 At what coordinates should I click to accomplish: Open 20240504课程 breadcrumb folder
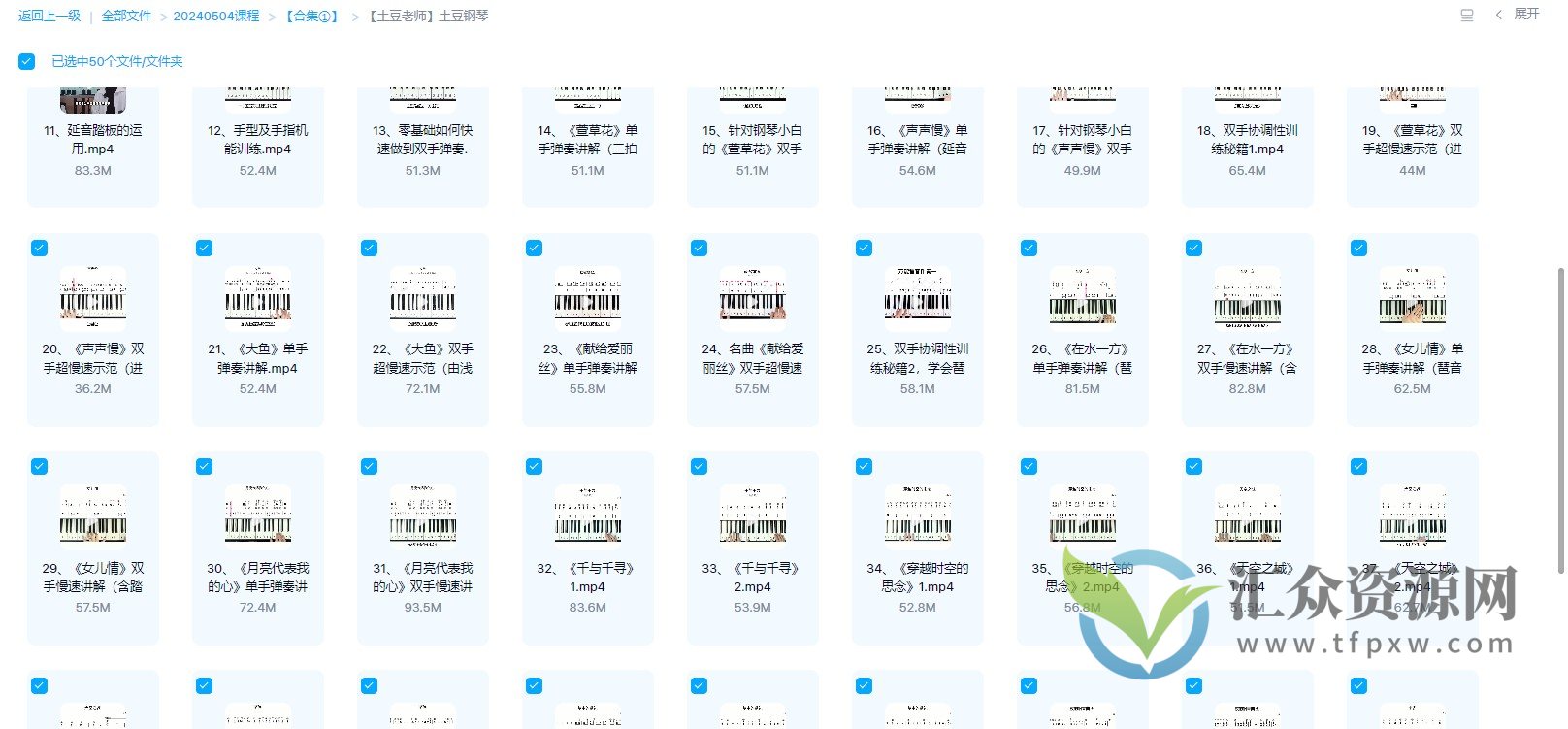click(216, 16)
